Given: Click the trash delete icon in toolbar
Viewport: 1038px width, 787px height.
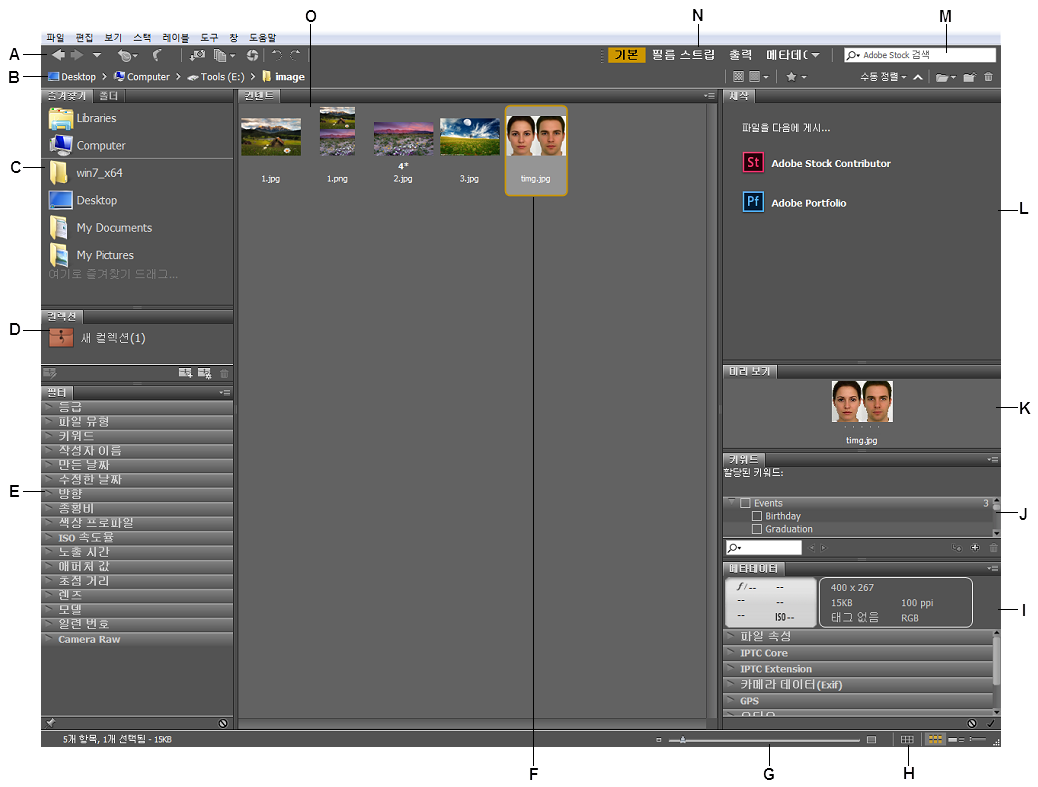Looking at the screenshot, I should tap(988, 77).
